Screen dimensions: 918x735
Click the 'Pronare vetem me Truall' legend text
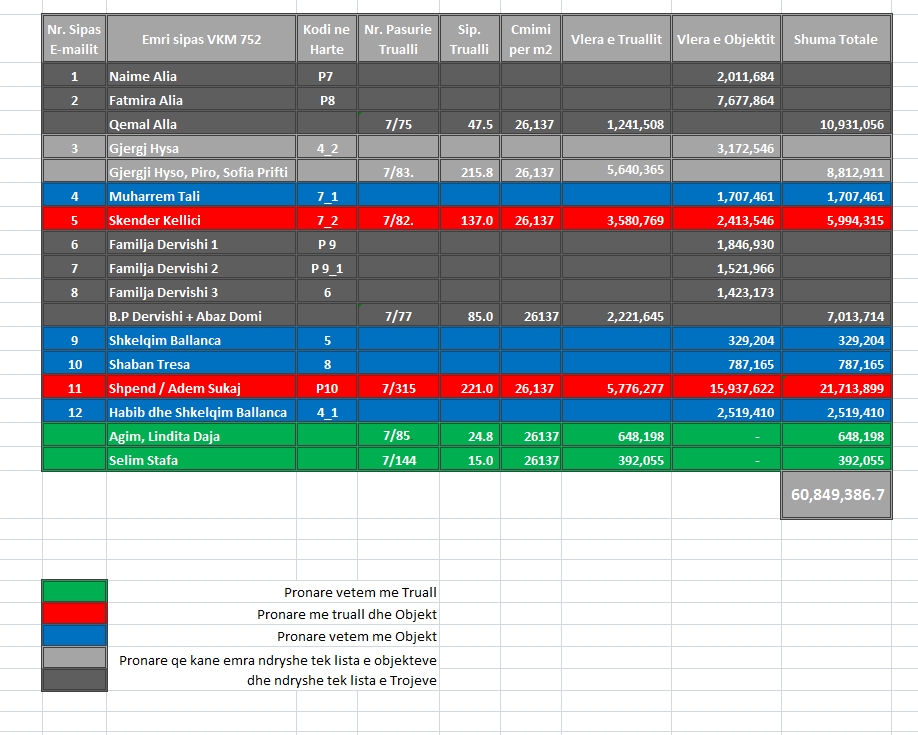click(360, 592)
